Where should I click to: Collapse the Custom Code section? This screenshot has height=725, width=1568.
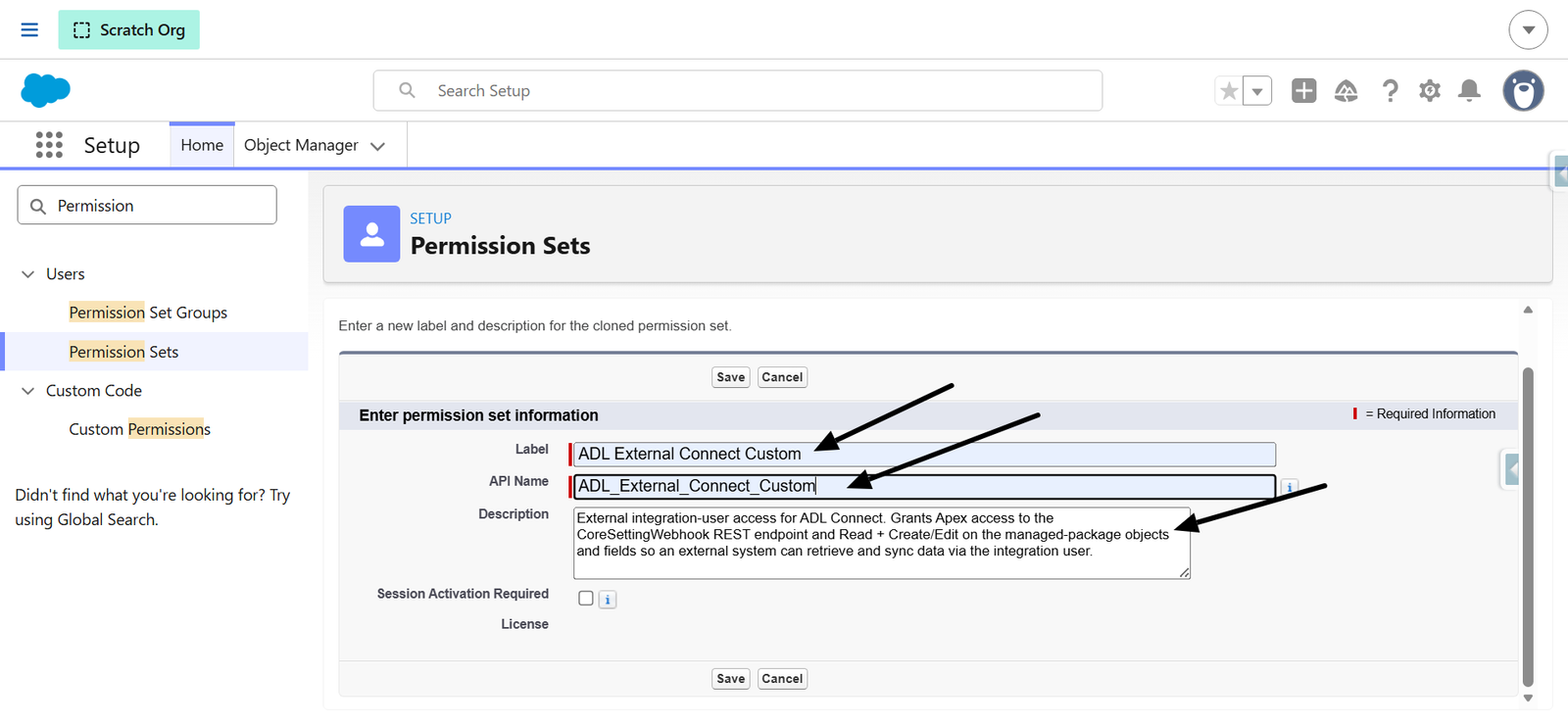coord(27,391)
